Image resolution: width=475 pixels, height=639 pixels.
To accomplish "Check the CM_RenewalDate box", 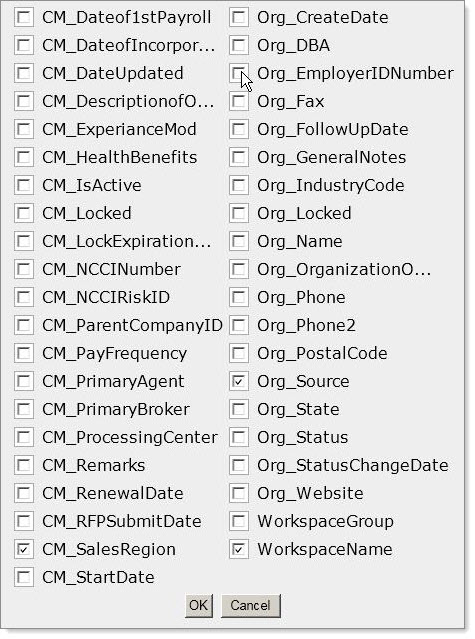I will [x=24, y=493].
